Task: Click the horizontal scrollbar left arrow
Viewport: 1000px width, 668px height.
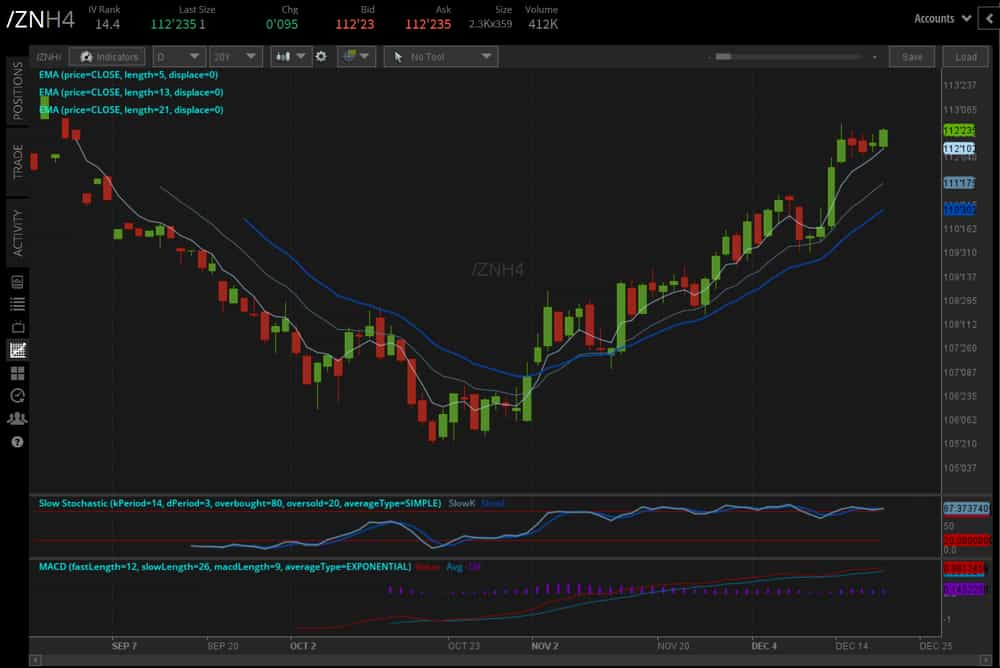Action: tap(35, 660)
